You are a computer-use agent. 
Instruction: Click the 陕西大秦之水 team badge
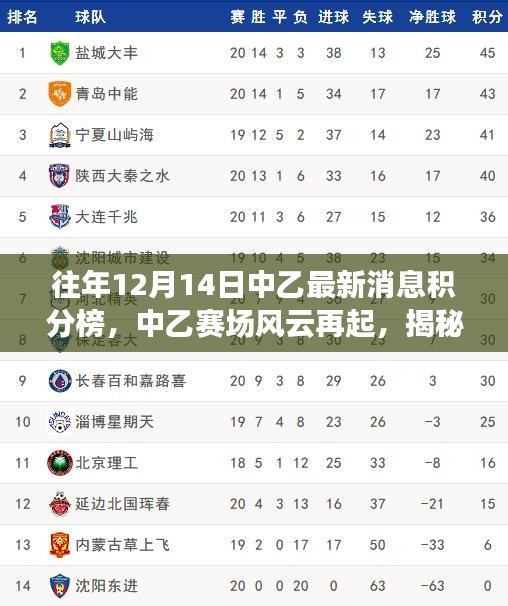pyautogui.click(x=60, y=176)
